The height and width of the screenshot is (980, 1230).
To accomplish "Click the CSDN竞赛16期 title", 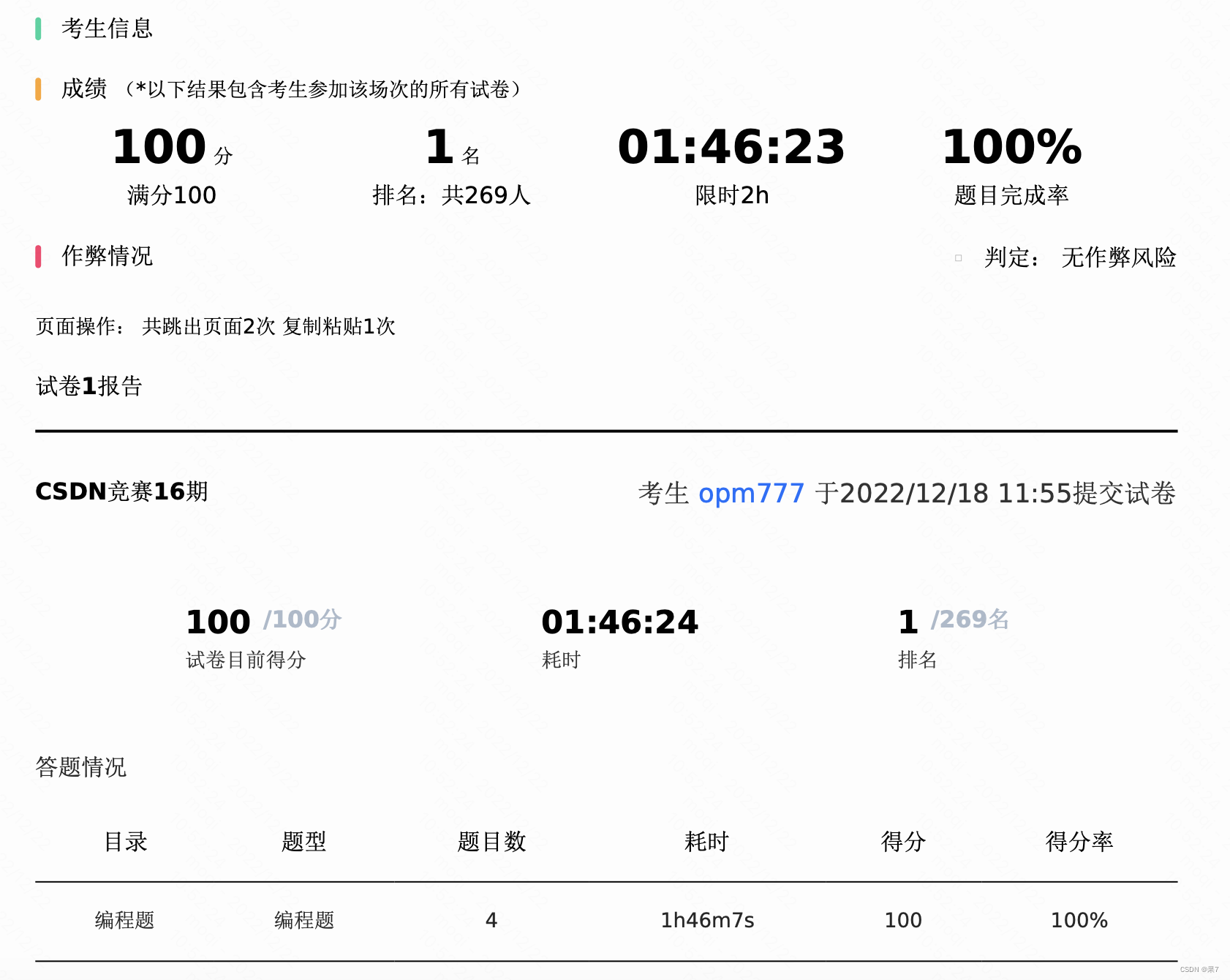I will pos(121,491).
